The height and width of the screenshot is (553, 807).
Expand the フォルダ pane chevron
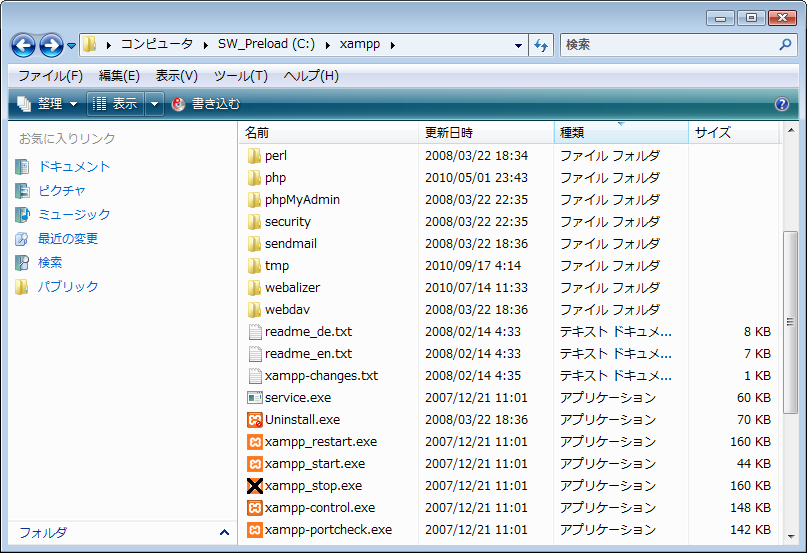click(x=224, y=532)
